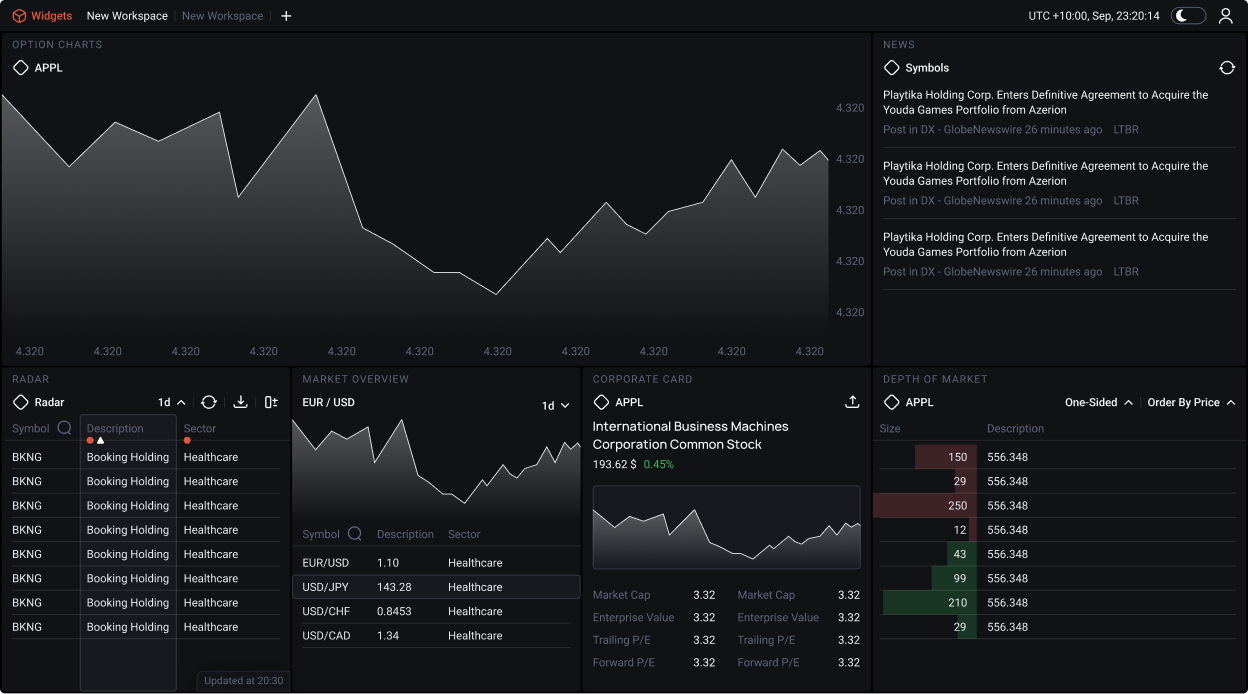Click the UTC +10:00 clock display
This screenshot has height=694, width=1248.
coord(1094,16)
